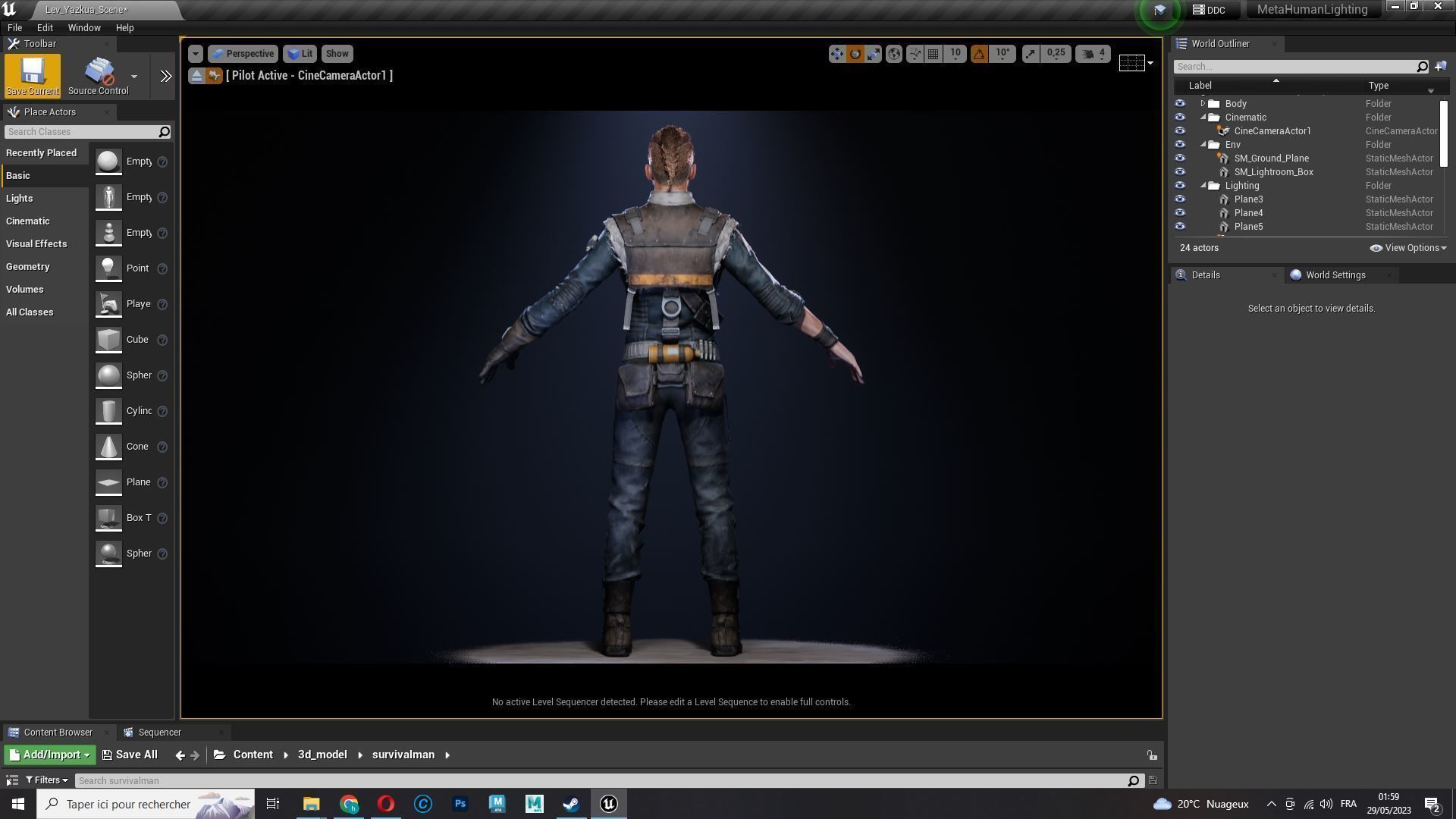Image resolution: width=1456 pixels, height=819 pixels.
Task: Select the scale objects gizmo tool
Action: point(874,54)
